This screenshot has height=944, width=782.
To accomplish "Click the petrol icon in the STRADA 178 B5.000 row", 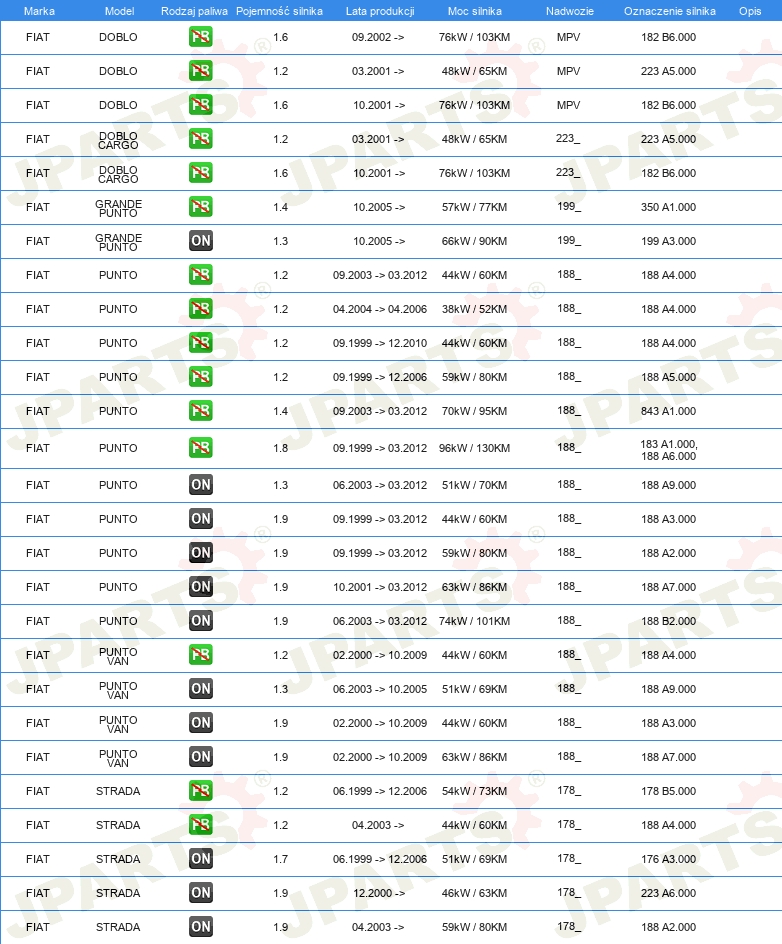I will click(x=200, y=791).
